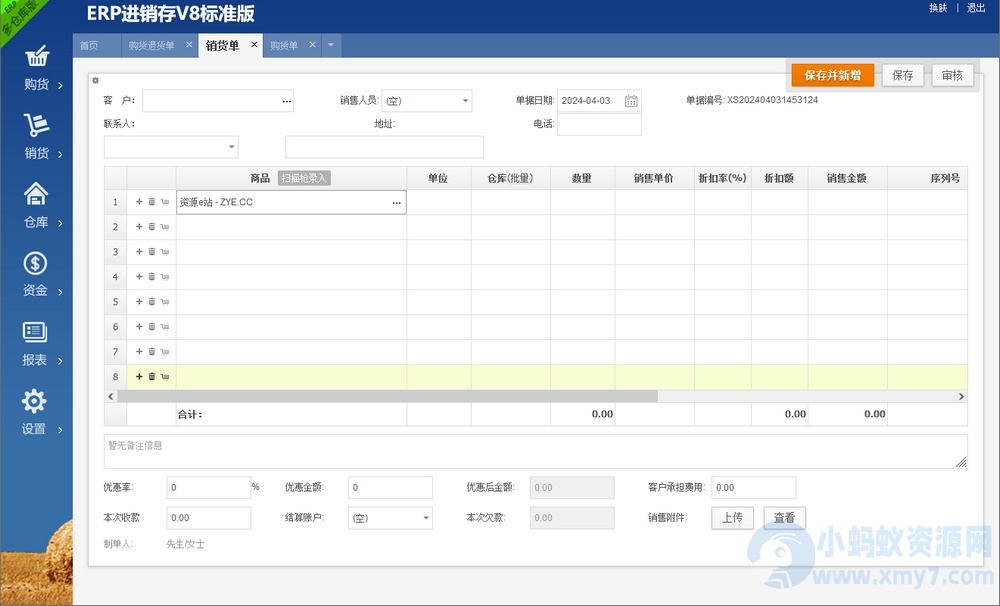Open the tab list dropdown arrow
Image resolution: width=1000 pixels, height=606 pixels.
pyautogui.click(x=330, y=45)
